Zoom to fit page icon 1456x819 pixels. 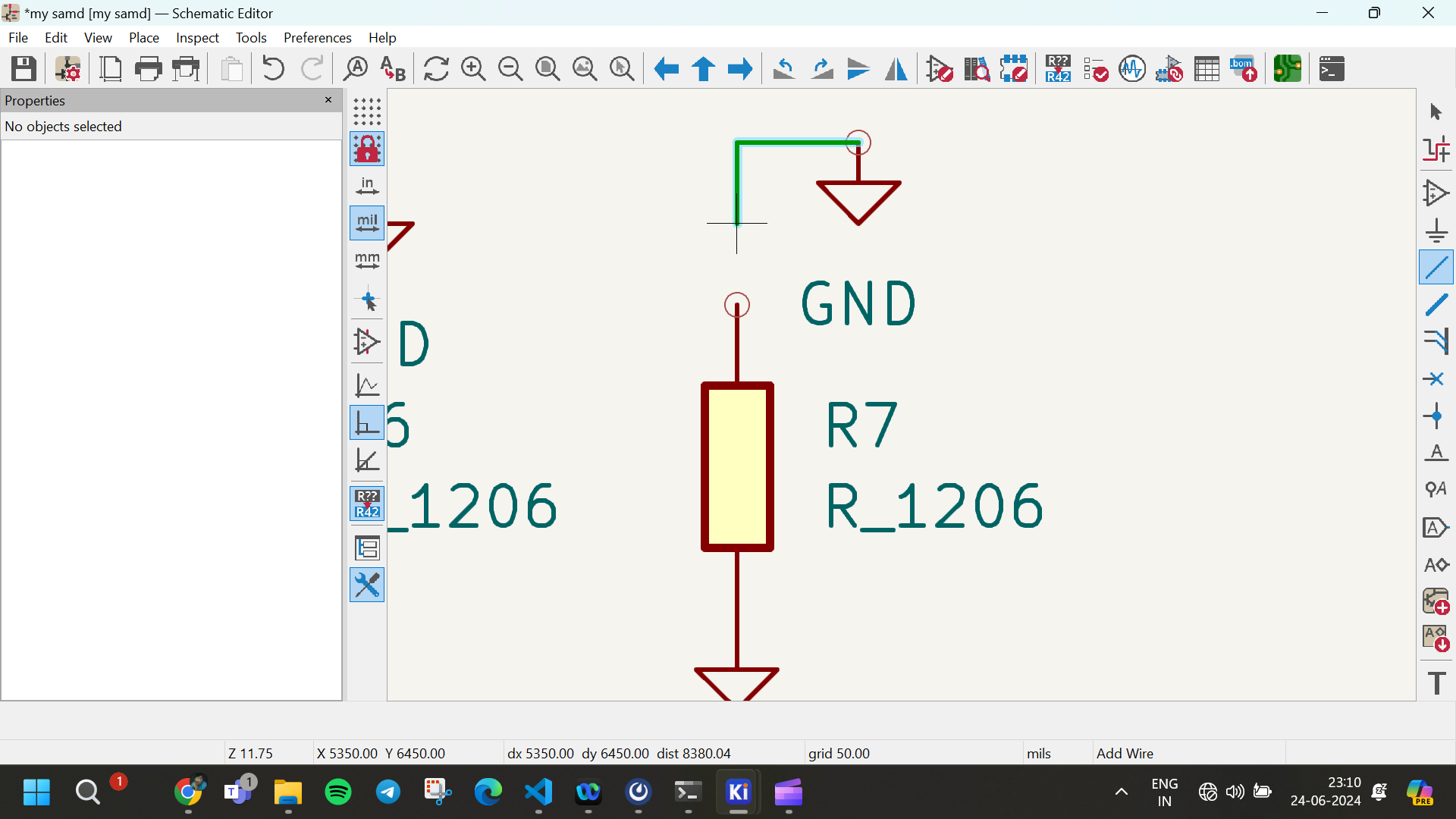point(548,69)
